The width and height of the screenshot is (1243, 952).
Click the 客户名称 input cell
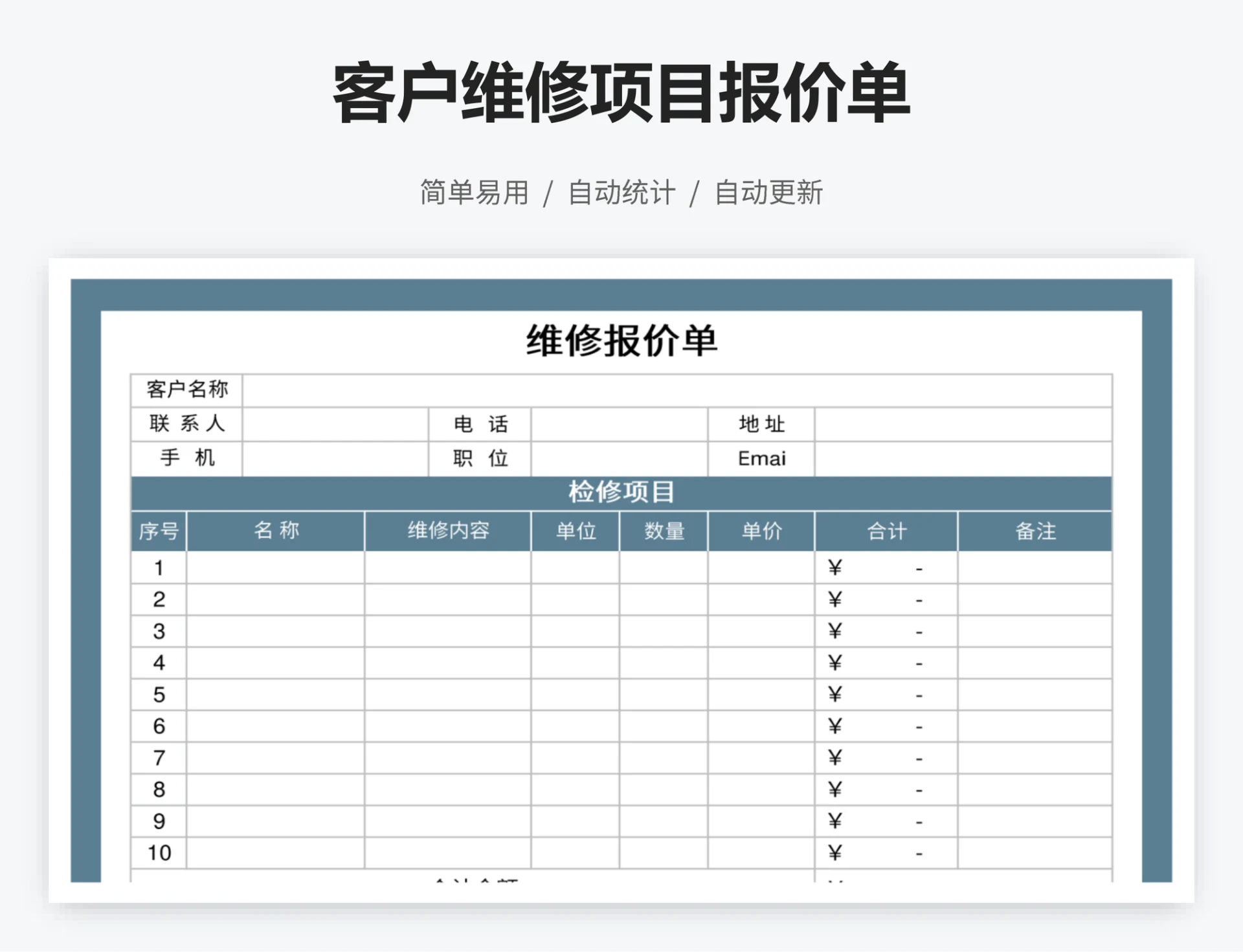pyautogui.click(x=677, y=390)
